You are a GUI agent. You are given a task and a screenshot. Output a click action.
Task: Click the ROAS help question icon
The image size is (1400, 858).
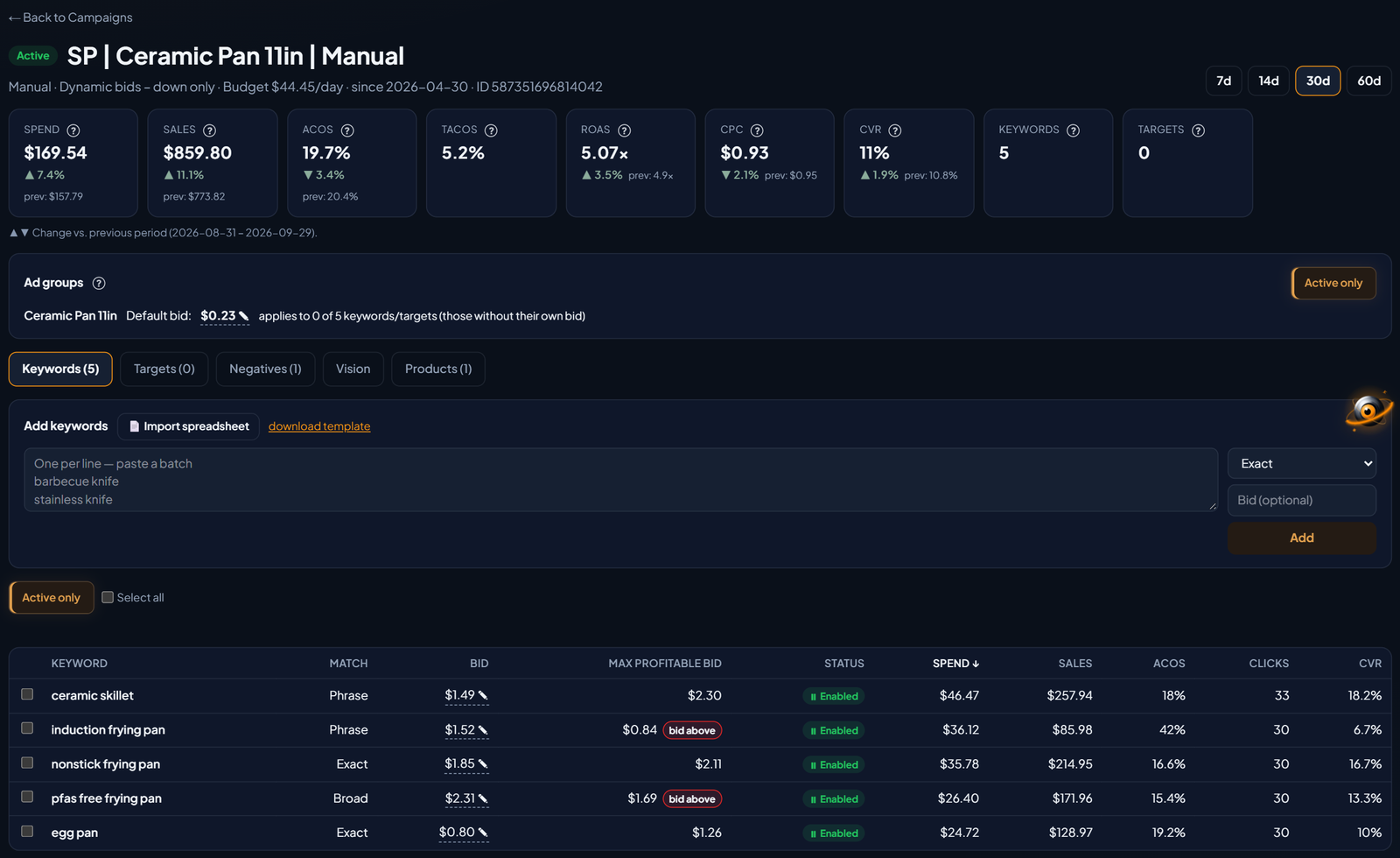[x=624, y=130]
